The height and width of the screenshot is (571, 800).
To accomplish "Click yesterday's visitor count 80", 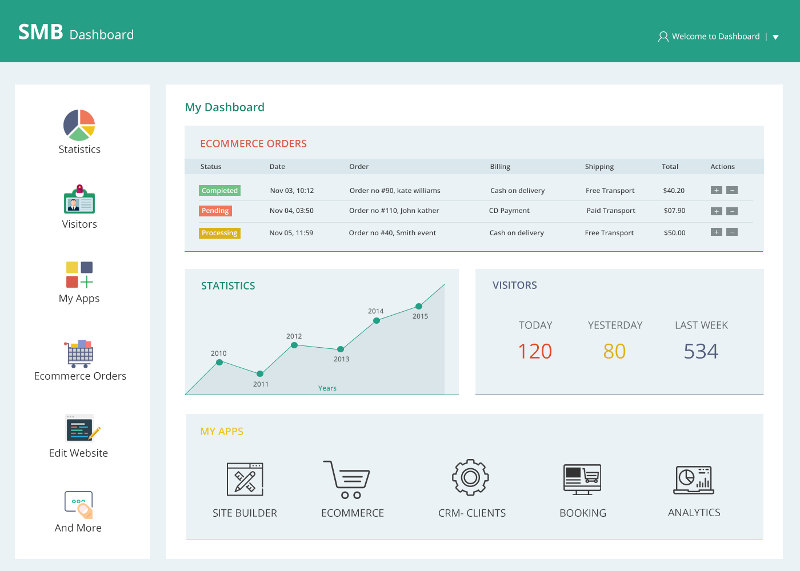I will coord(614,352).
